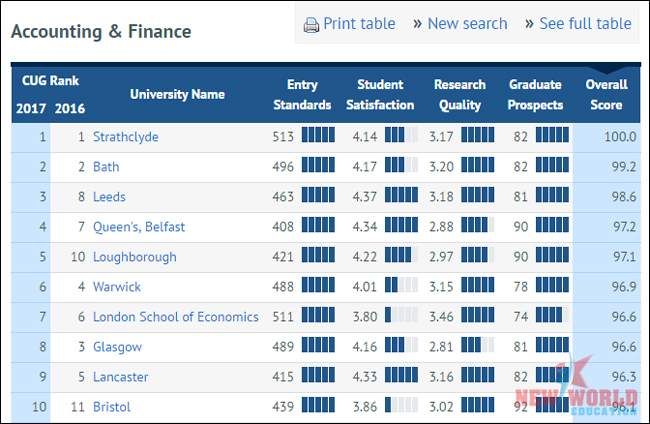Sort by the Student Satisfaction column header
650x424 pixels.
(x=380, y=94)
